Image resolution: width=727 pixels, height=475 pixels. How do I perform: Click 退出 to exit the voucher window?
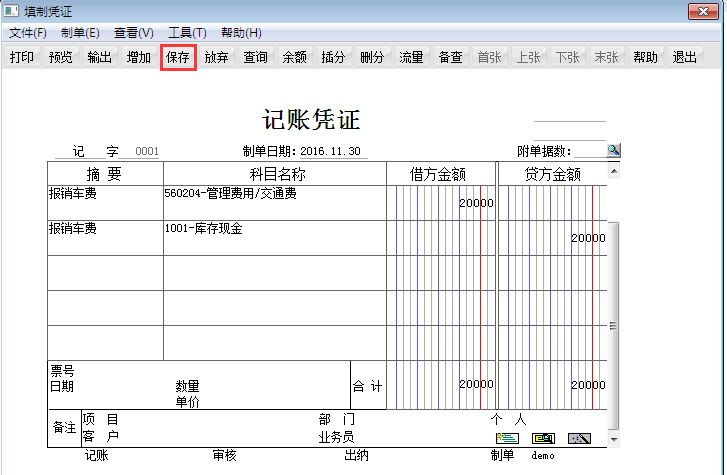(x=685, y=57)
